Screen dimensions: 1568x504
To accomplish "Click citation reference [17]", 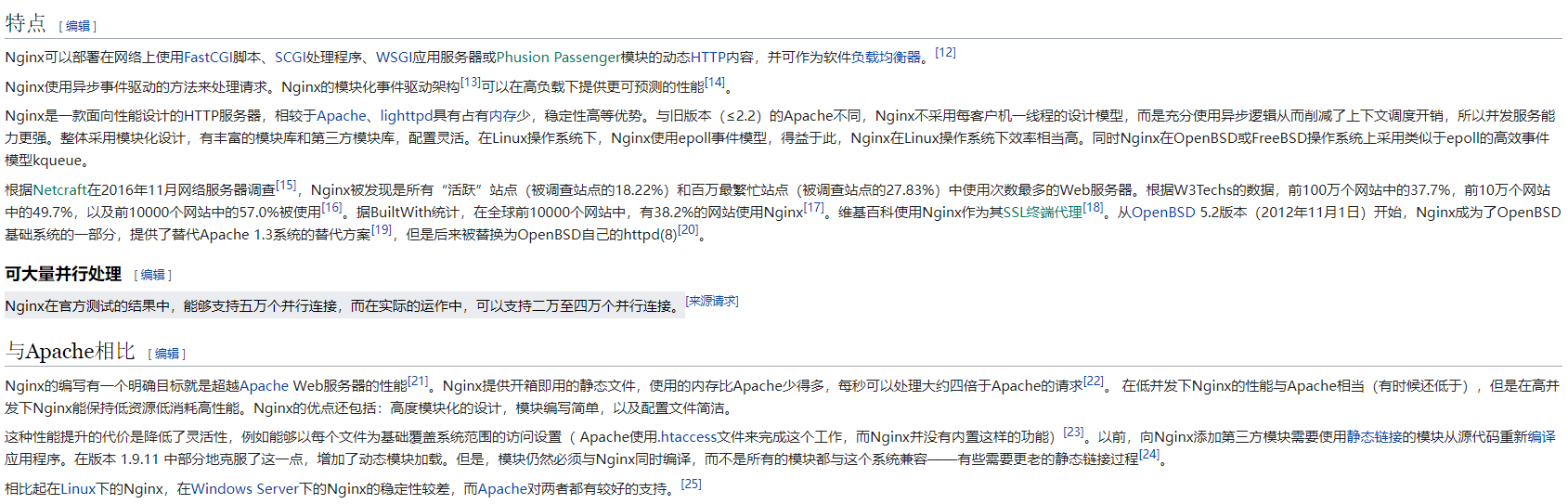I will click(x=813, y=207).
